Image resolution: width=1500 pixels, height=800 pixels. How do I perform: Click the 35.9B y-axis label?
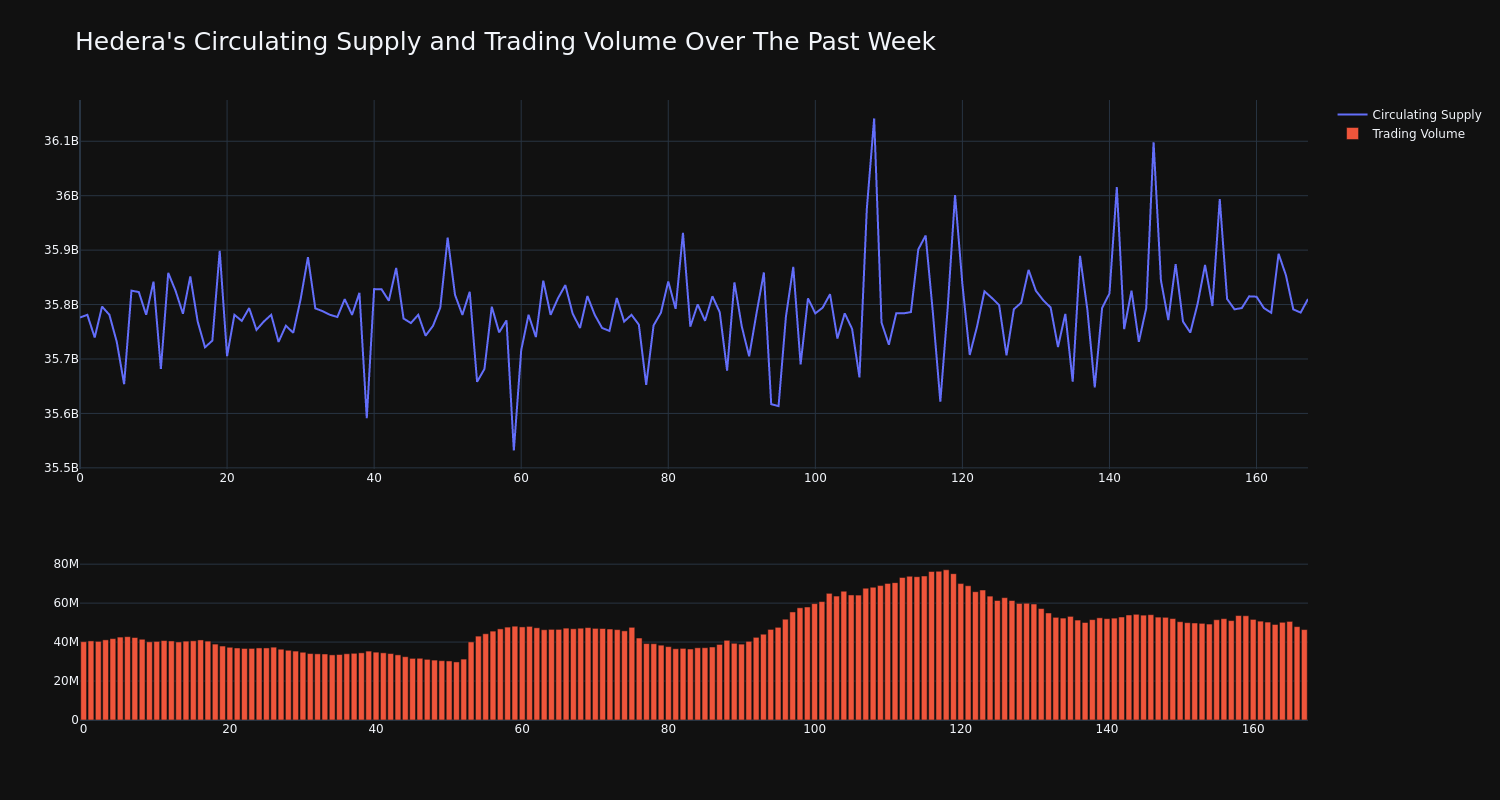click(61, 250)
